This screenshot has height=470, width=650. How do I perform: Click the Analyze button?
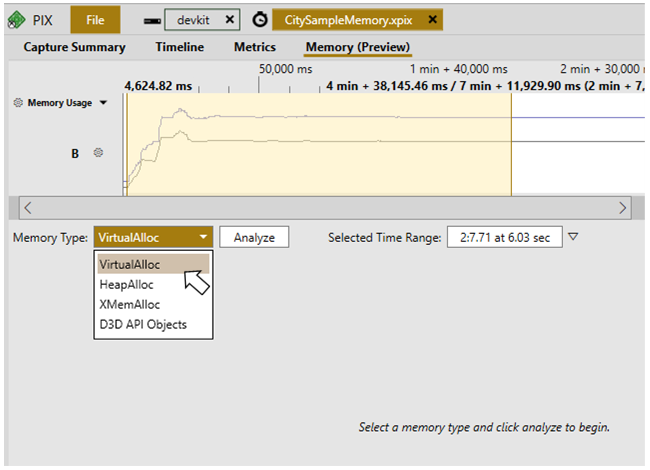click(x=254, y=237)
